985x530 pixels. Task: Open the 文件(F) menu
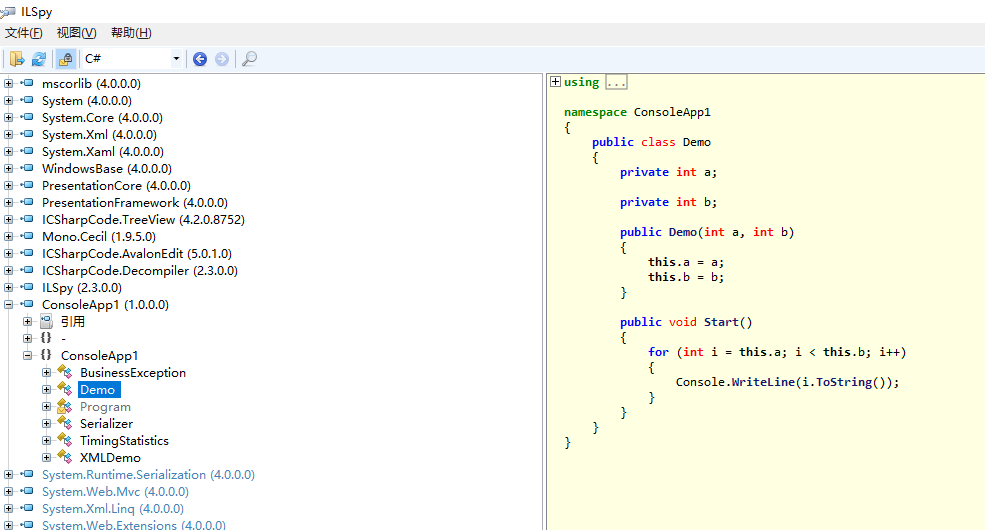24,33
